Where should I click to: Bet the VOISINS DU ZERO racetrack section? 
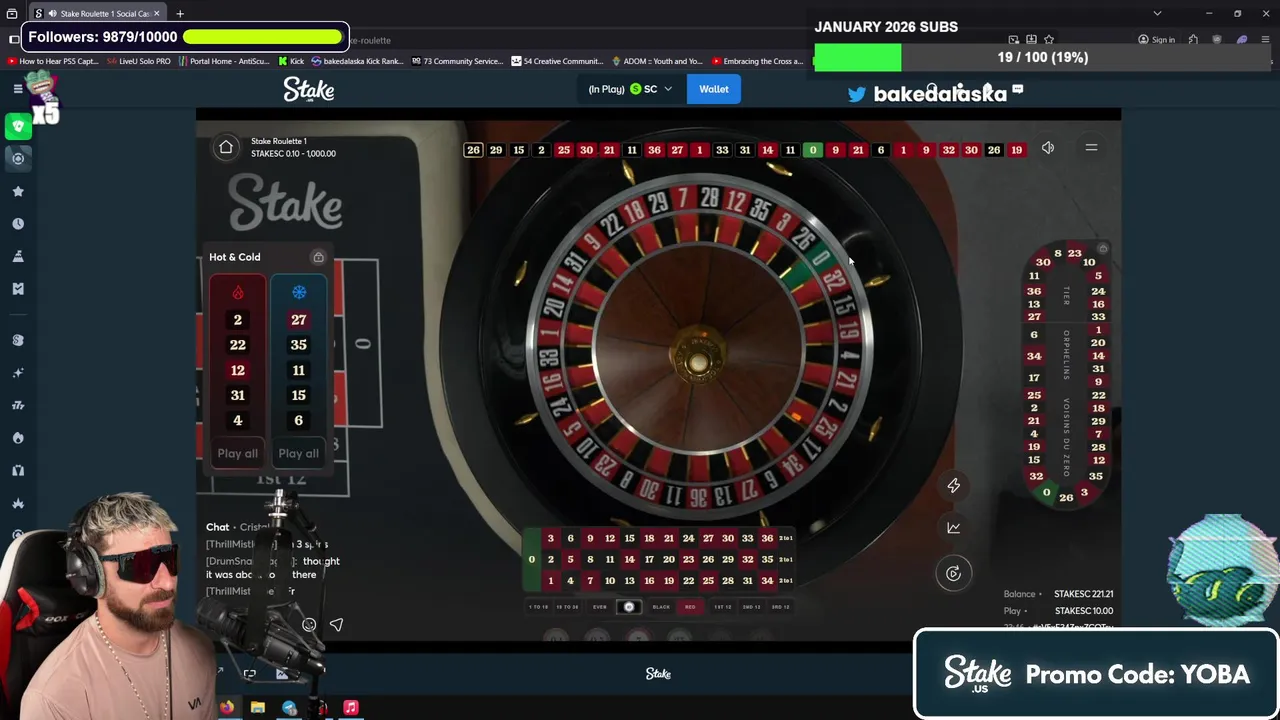pos(1066,437)
